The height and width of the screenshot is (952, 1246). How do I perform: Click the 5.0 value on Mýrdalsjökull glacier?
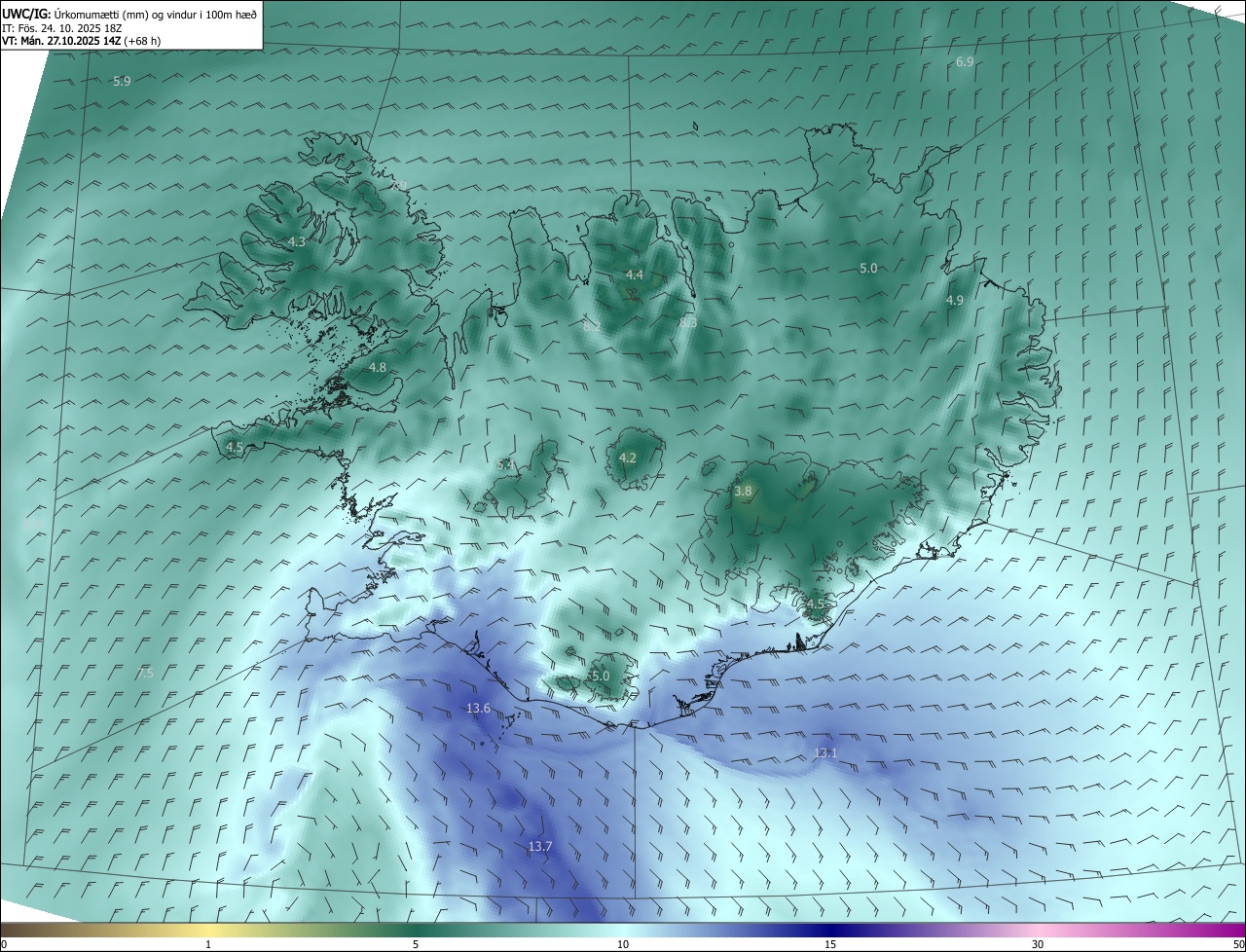pos(601,676)
